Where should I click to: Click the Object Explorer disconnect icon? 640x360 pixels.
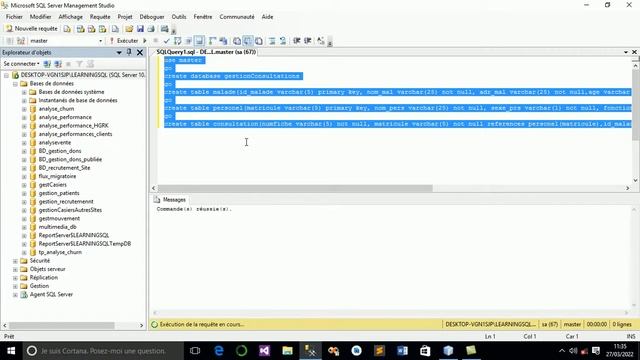coord(58,64)
